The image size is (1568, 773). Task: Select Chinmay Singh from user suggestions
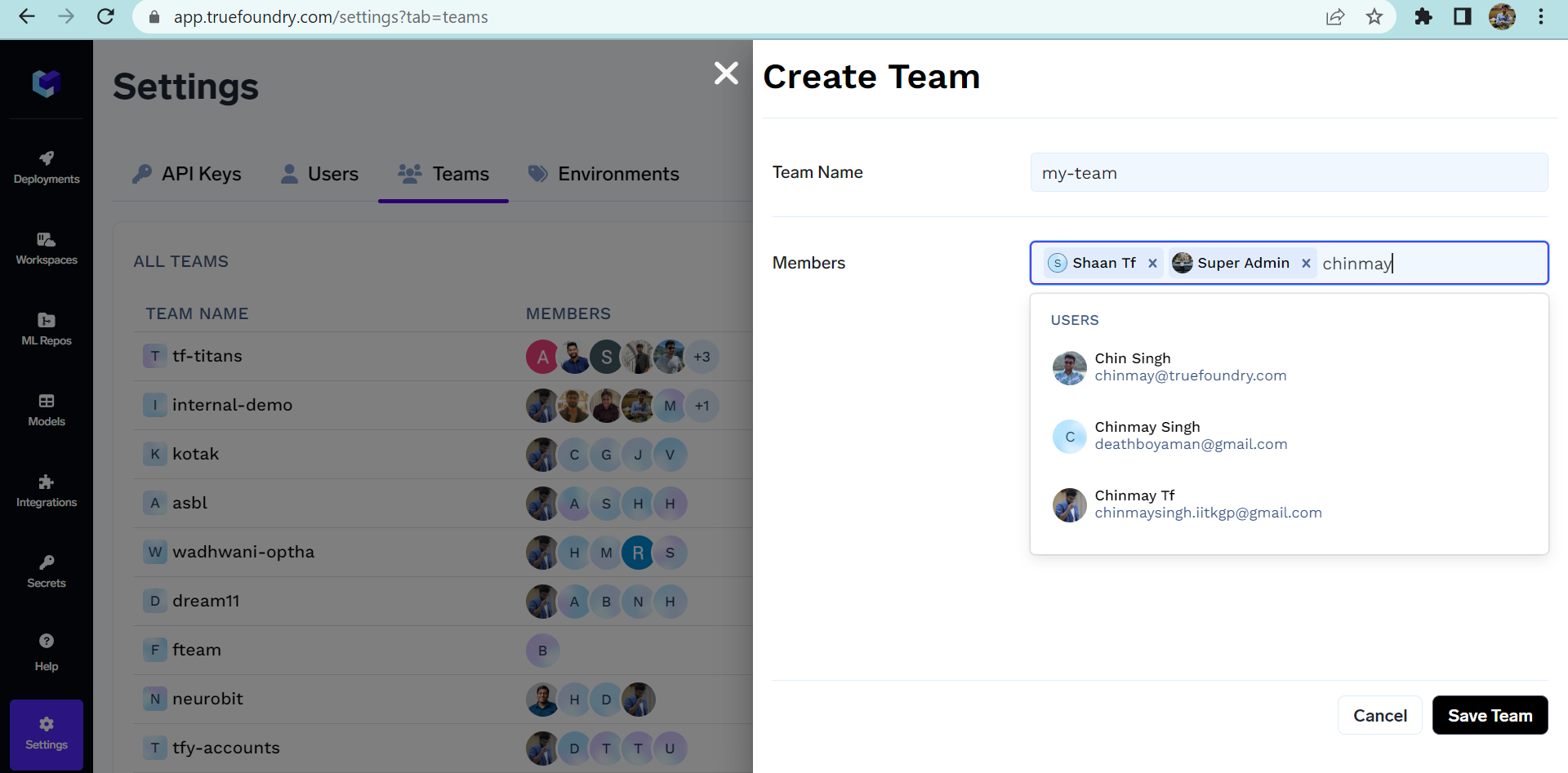click(1289, 436)
